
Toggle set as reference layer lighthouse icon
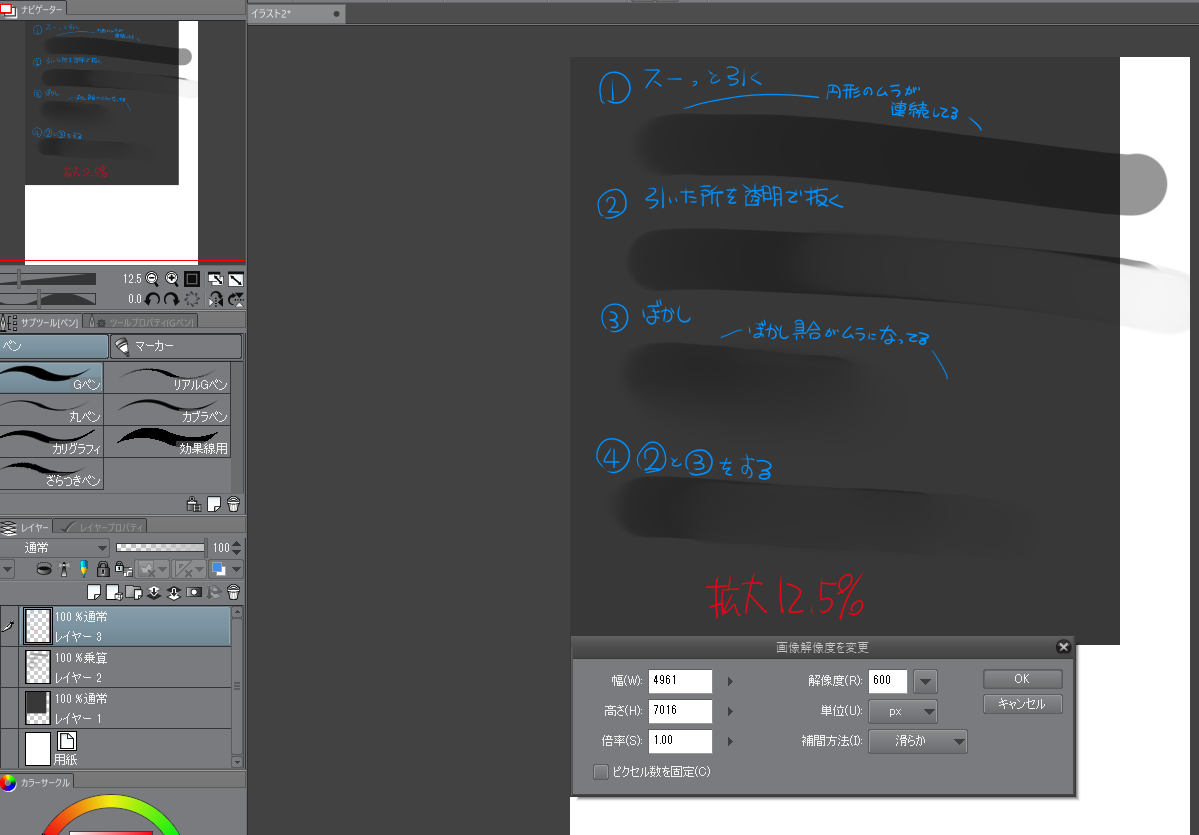[x=64, y=569]
